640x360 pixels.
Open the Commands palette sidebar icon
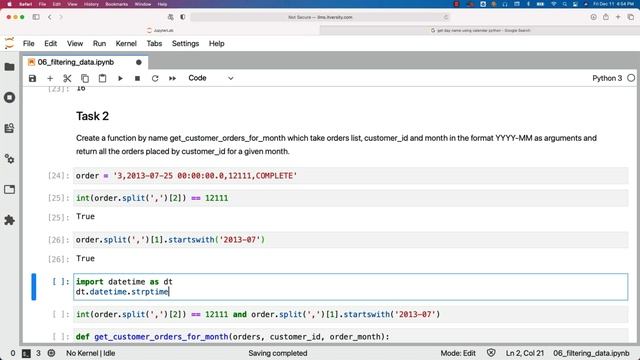pyautogui.click(x=9, y=128)
